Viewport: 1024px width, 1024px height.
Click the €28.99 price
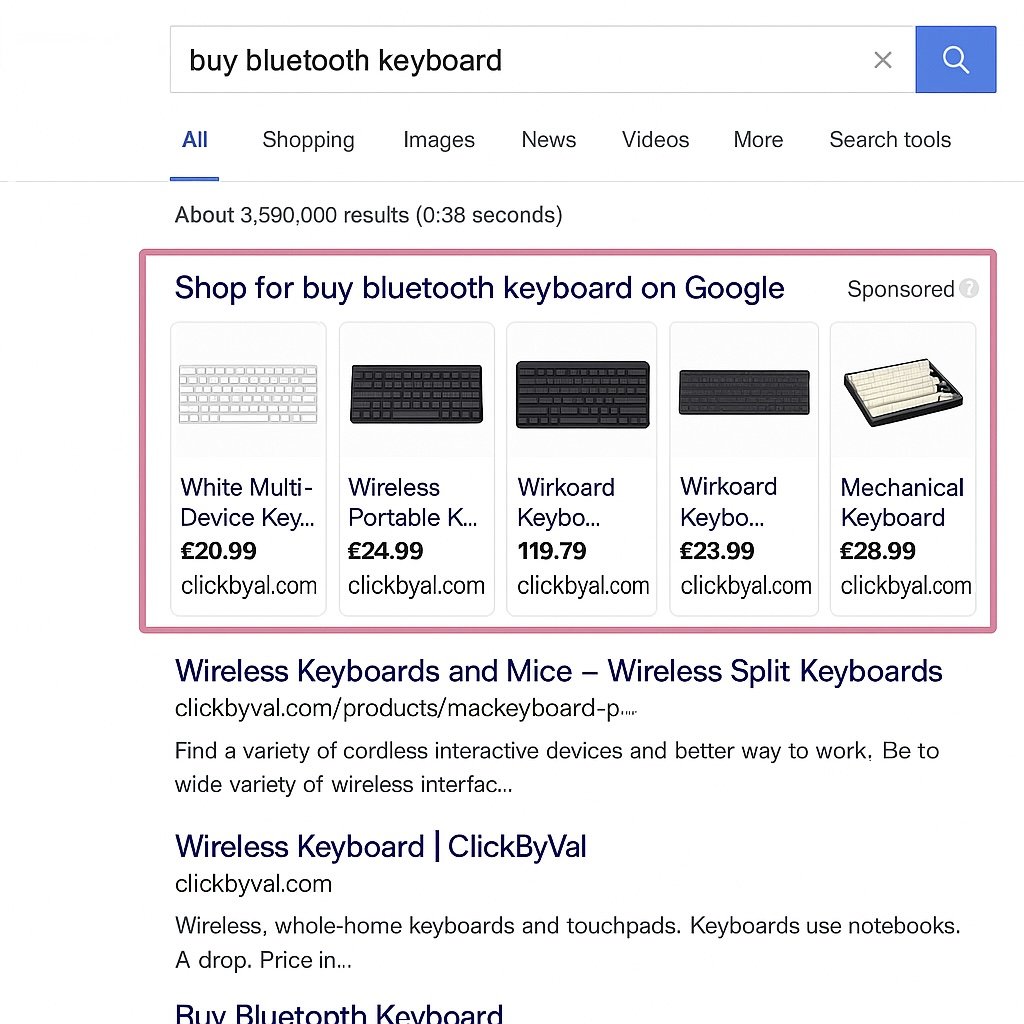pyautogui.click(x=878, y=551)
